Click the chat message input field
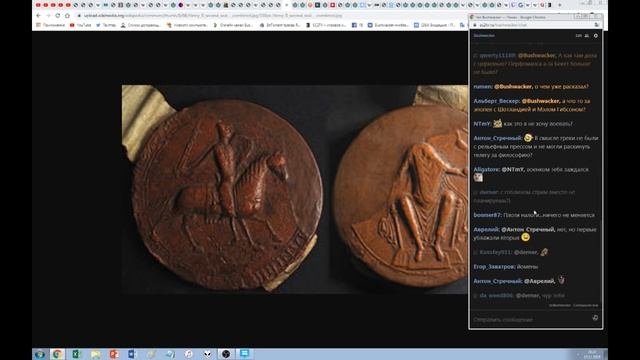Viewport: 640px width, 360px height. pos(531,319)
